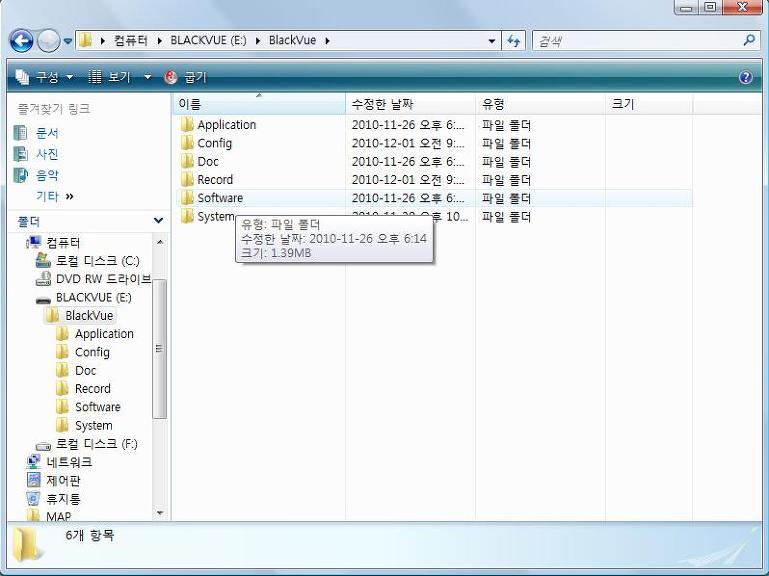Image resolution: width=769 pixels, height=576 pixels.
Task: Click the 컴퓨터 computer icon in tree
Action: point(33,242)
